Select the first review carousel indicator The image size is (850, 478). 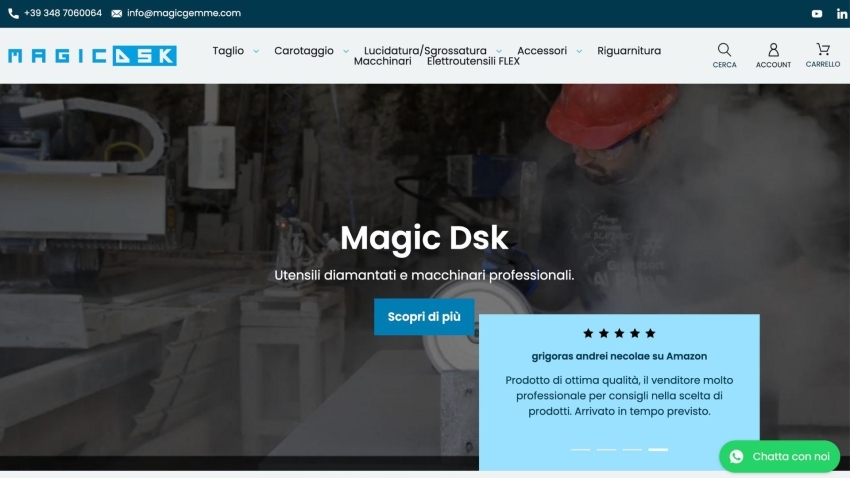pyautogui.click(x=580, y=450)
